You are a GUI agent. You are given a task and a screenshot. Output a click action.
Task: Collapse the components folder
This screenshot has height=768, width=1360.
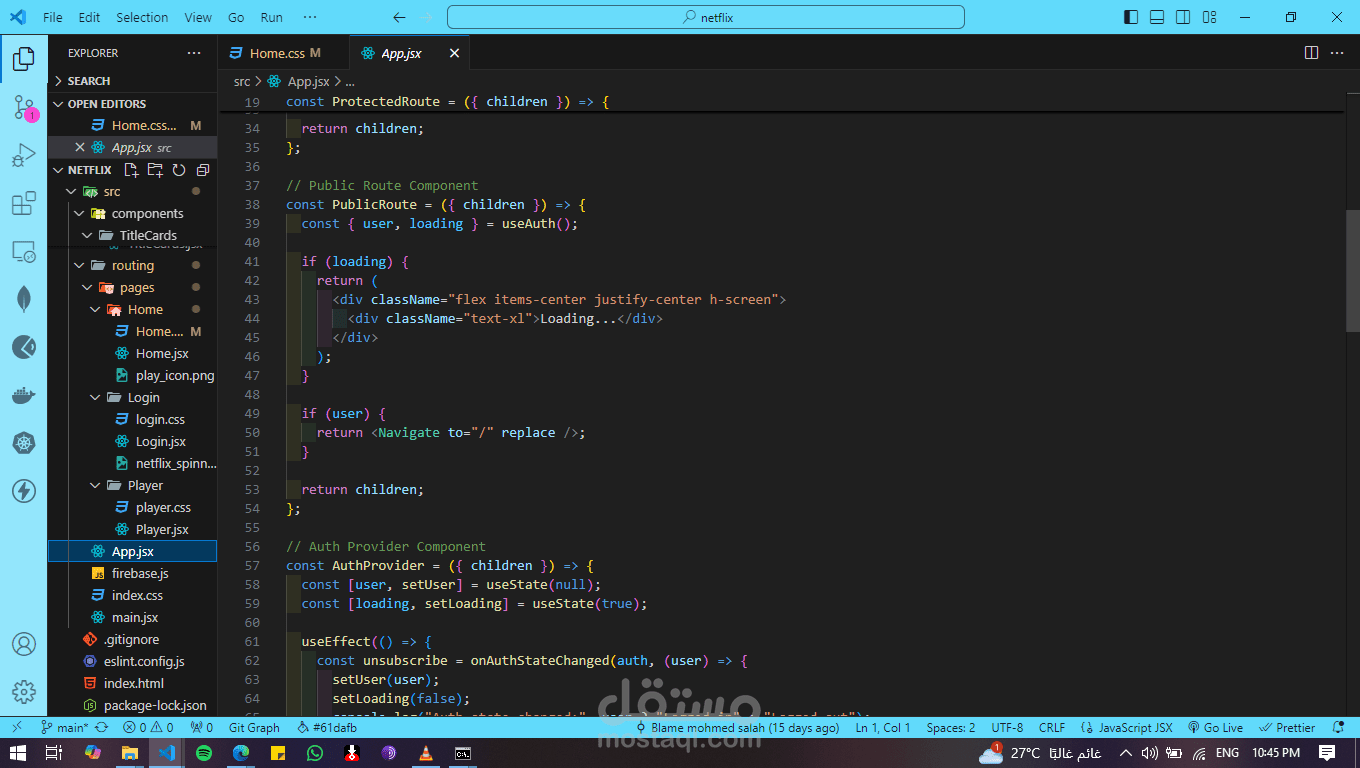pos(147,213)
